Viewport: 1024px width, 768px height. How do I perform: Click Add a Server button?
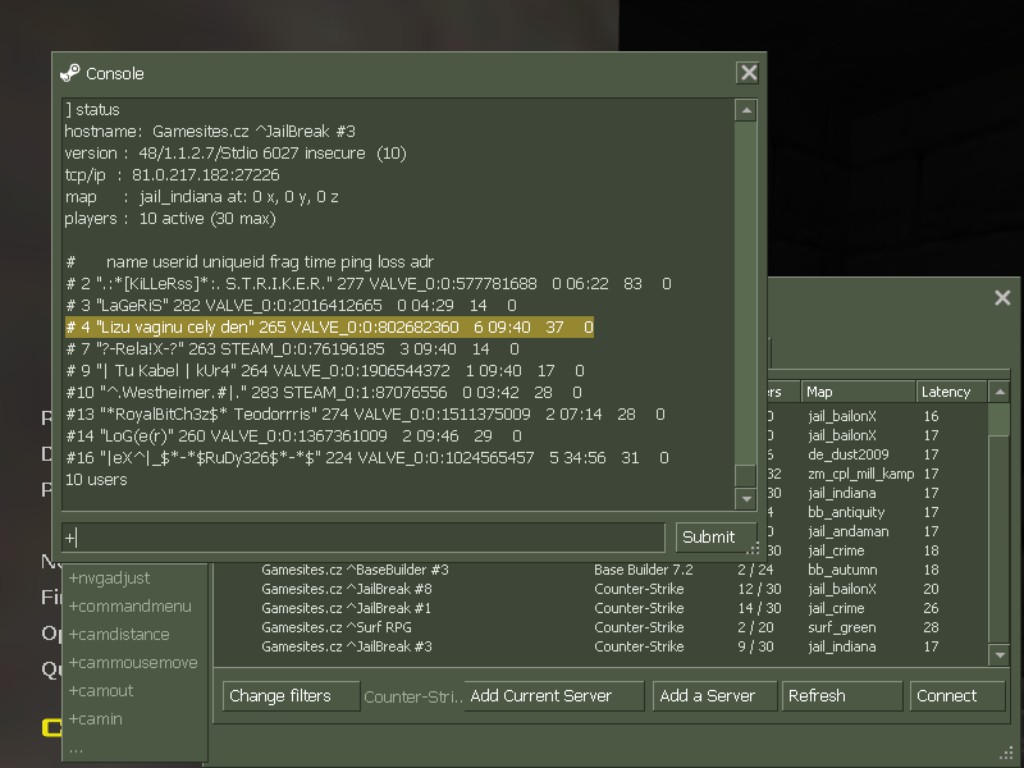tap(714, 696)
